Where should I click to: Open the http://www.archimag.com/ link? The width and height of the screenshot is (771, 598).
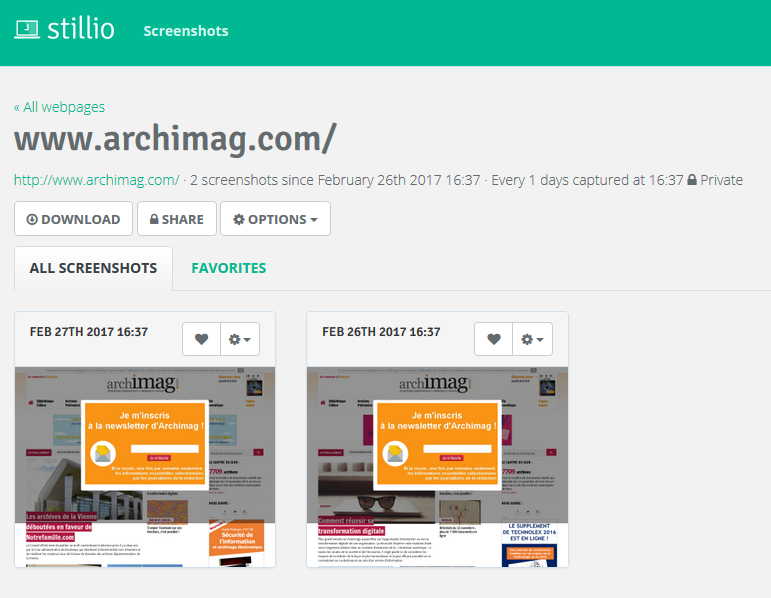[96, 180]
